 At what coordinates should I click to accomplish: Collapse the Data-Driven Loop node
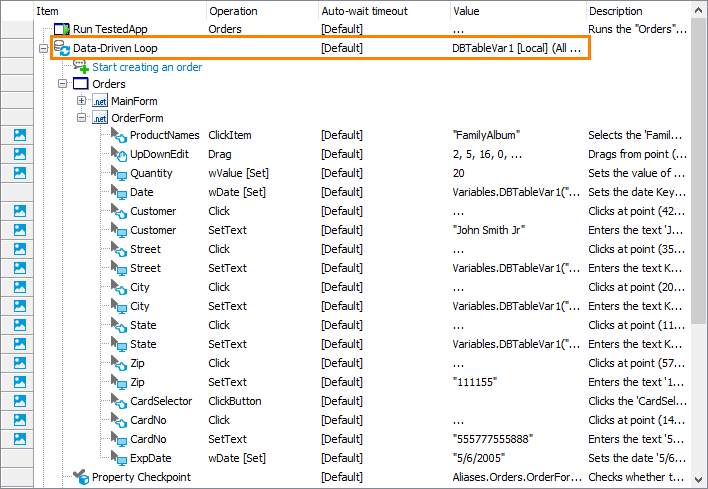point(43,48)
